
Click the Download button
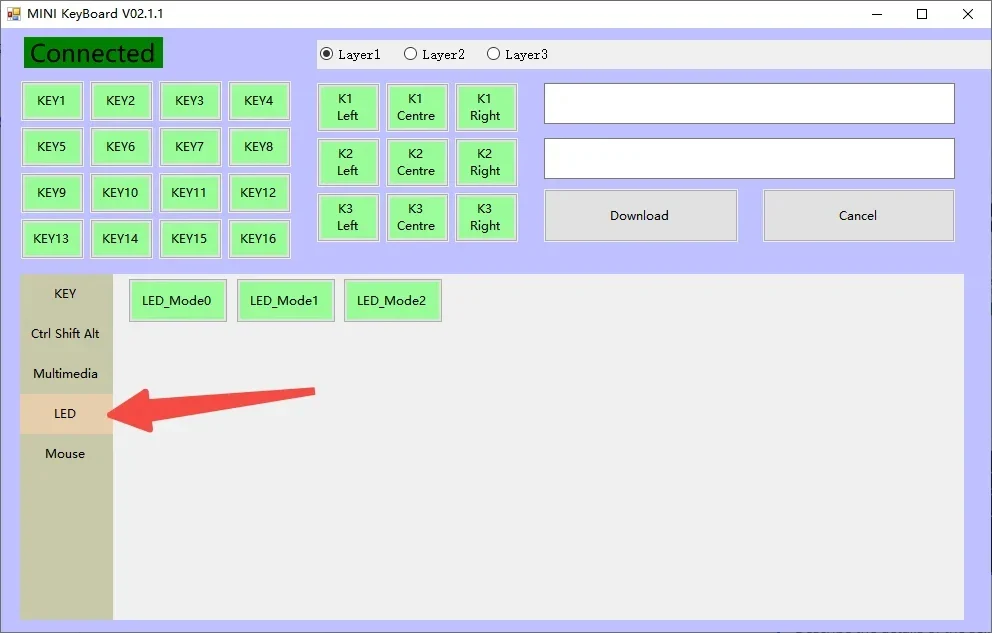(640, 216)
